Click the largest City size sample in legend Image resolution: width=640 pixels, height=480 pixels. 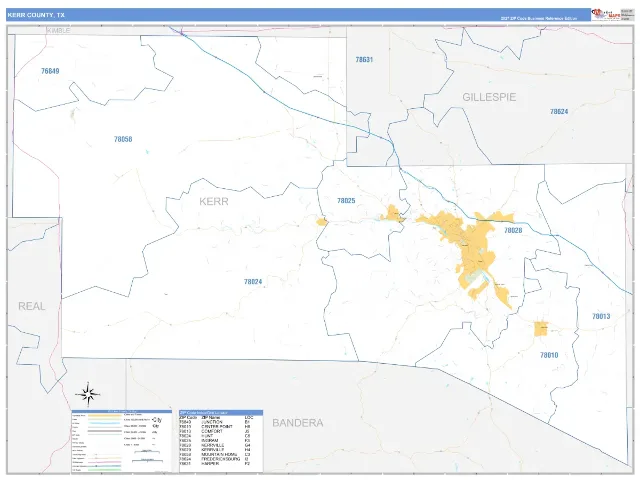coord(157,420)
